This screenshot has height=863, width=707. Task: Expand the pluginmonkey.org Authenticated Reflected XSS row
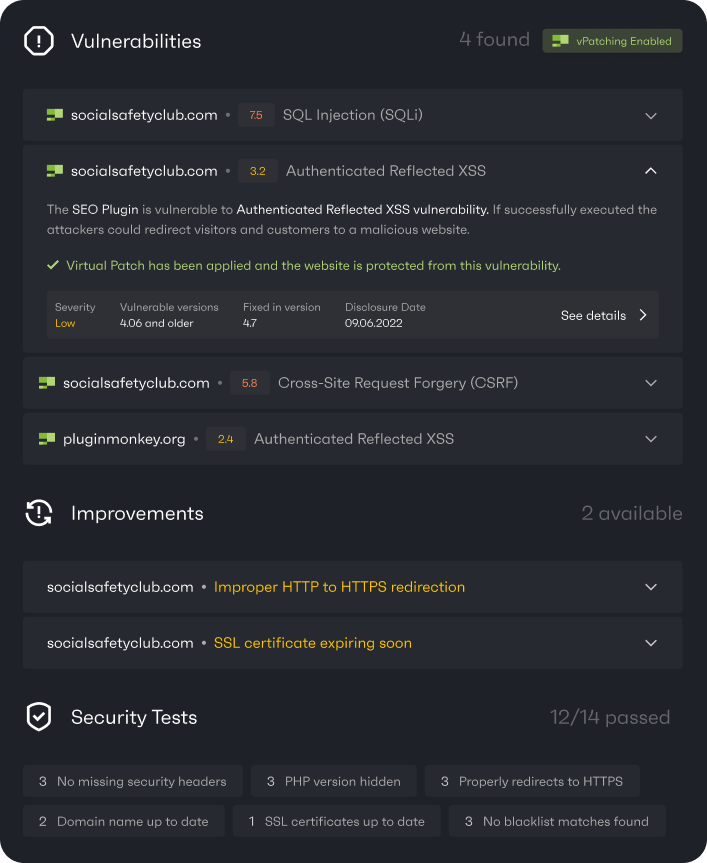pyautogui.click(x=651, y=439)
